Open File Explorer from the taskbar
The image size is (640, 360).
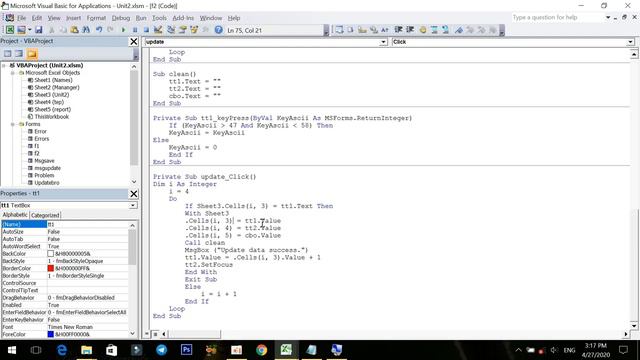coord(86,350)
